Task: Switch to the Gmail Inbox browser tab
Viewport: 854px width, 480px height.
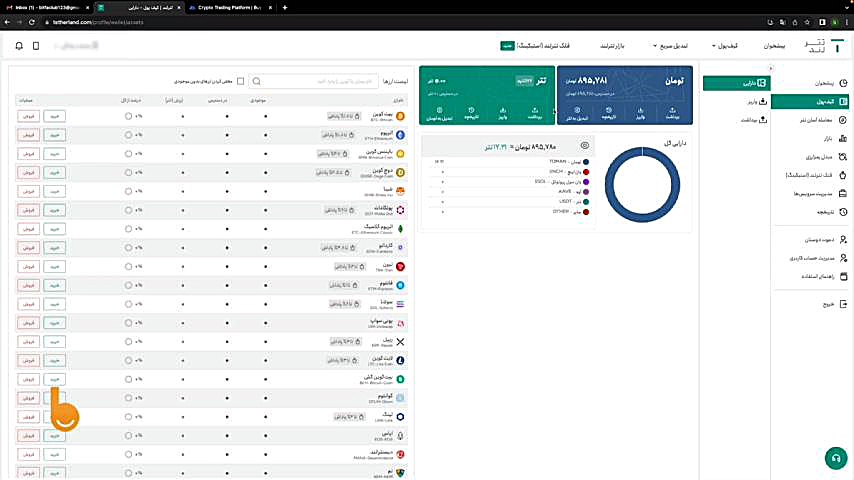Action: point(46,8)
